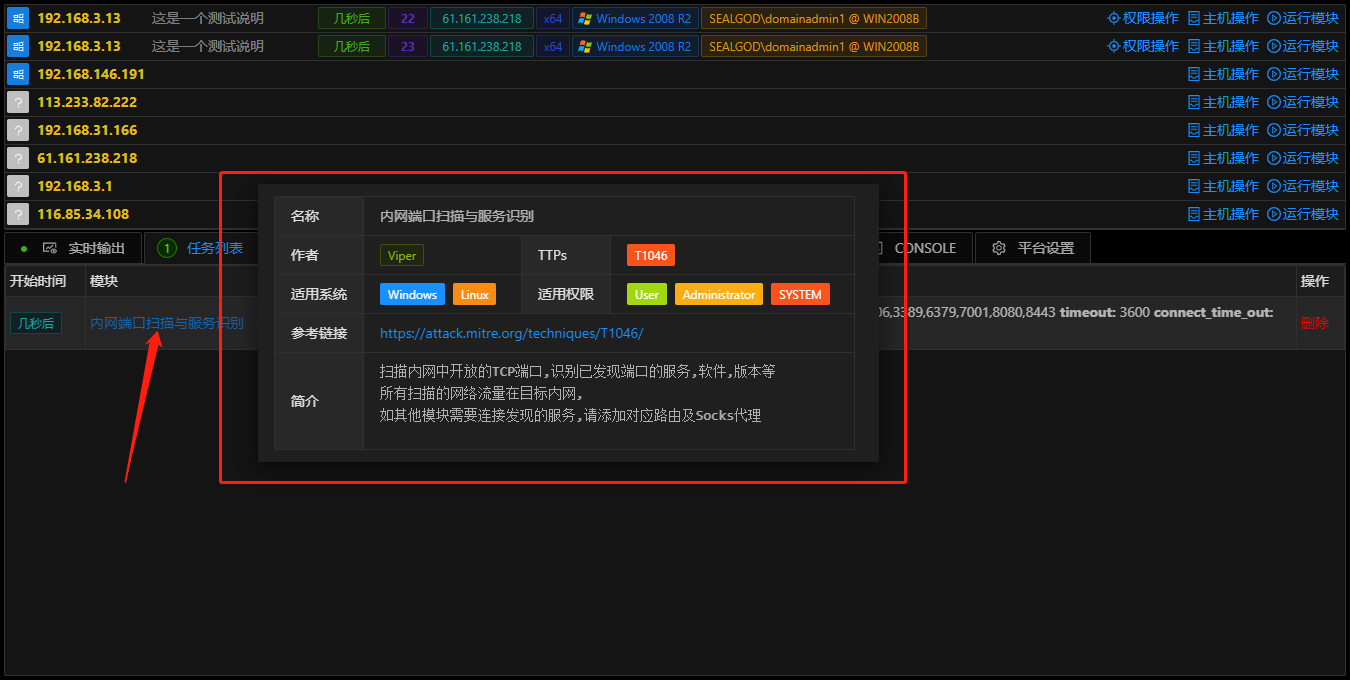
Task: Switch to the 实时输出 tab
Action: coord(73,248)
